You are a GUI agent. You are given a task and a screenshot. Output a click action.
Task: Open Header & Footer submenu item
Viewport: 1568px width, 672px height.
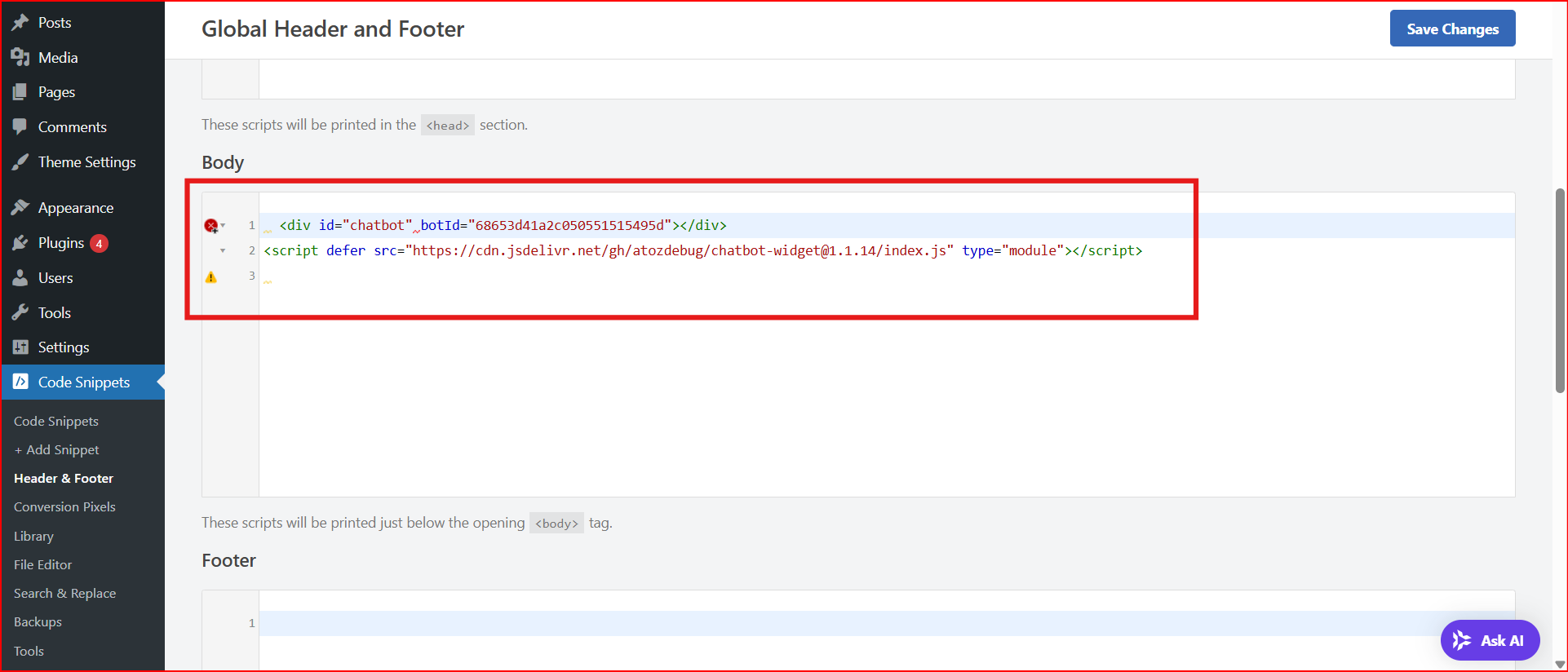[64, 478]
